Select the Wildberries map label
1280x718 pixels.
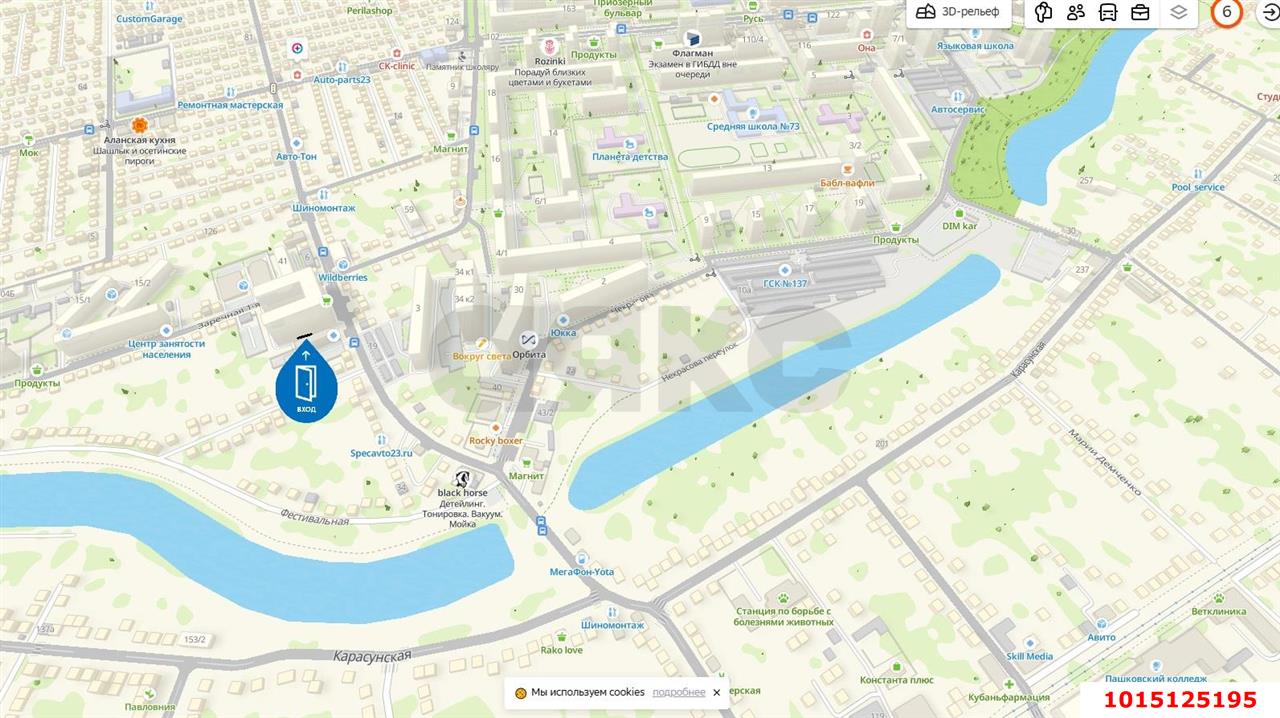[x=342, y=277]
